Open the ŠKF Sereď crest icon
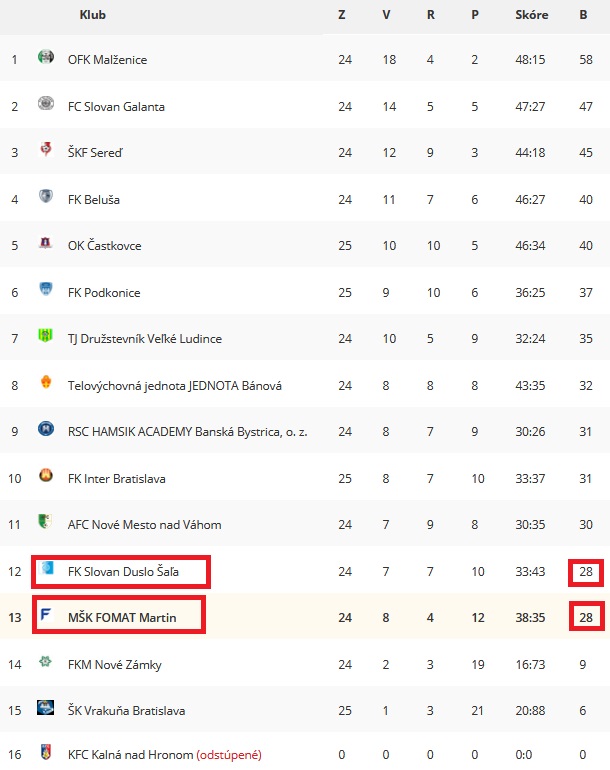This screenshot has width=610, height=770. (46, 149)
